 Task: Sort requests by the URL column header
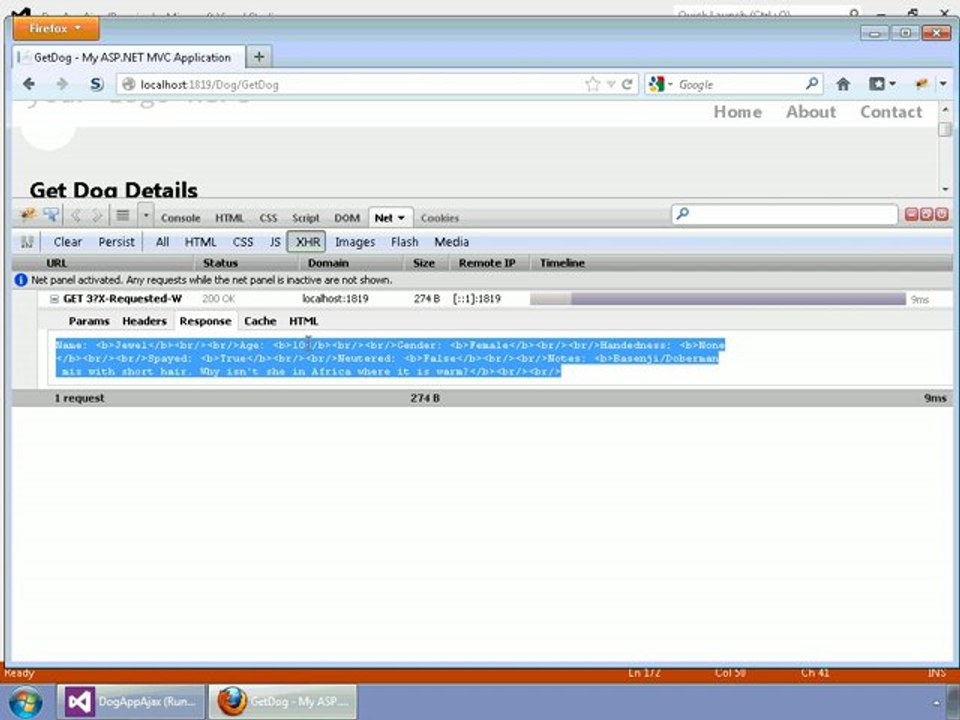pyautogui.click(x=103, y=263)
